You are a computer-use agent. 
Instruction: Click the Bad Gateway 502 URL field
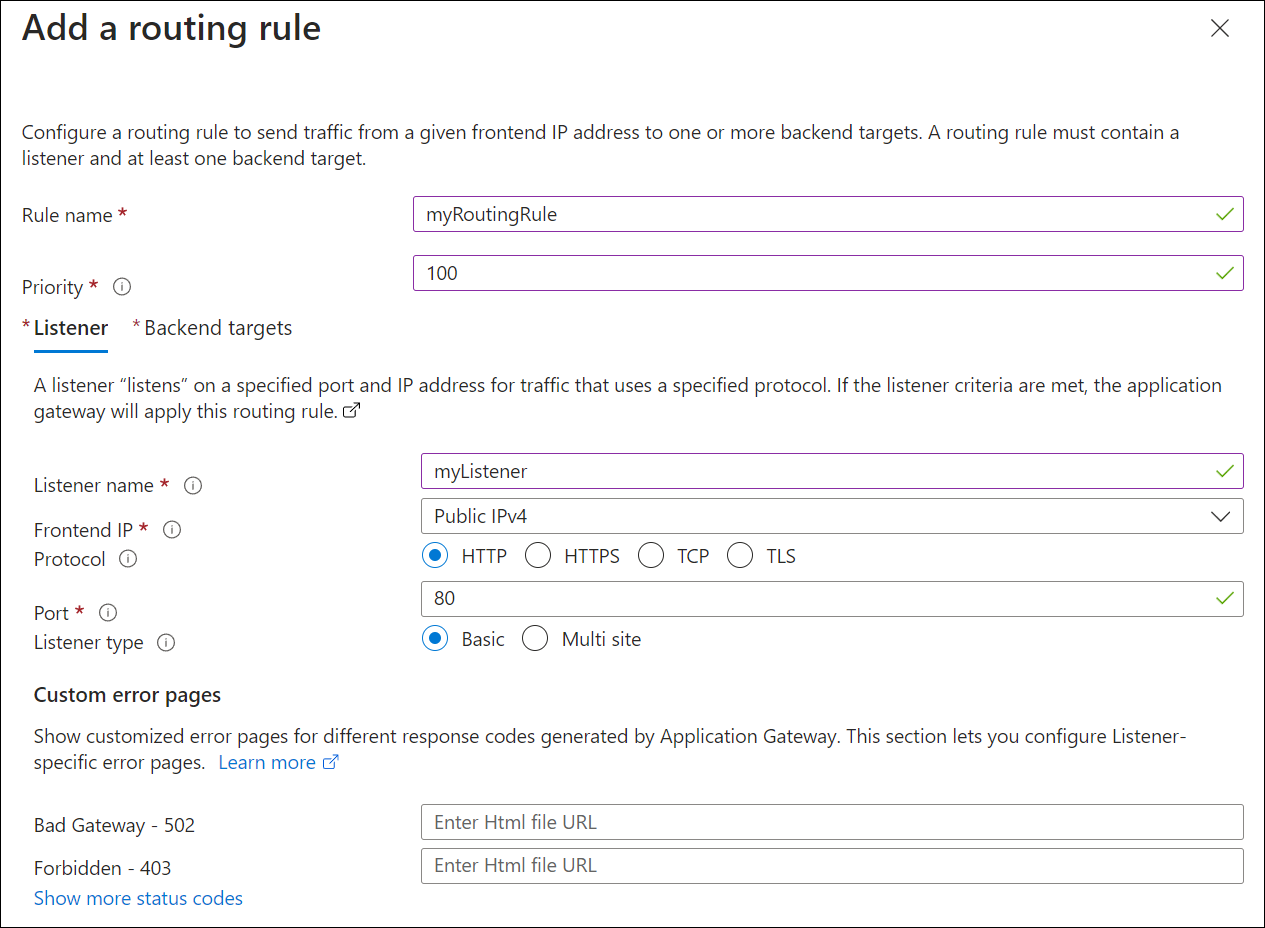point(830,822)
